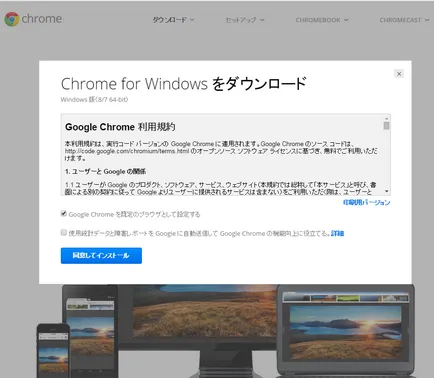
Task: Expand the セットアップ dropdown arrow
Action: [262, 20]
